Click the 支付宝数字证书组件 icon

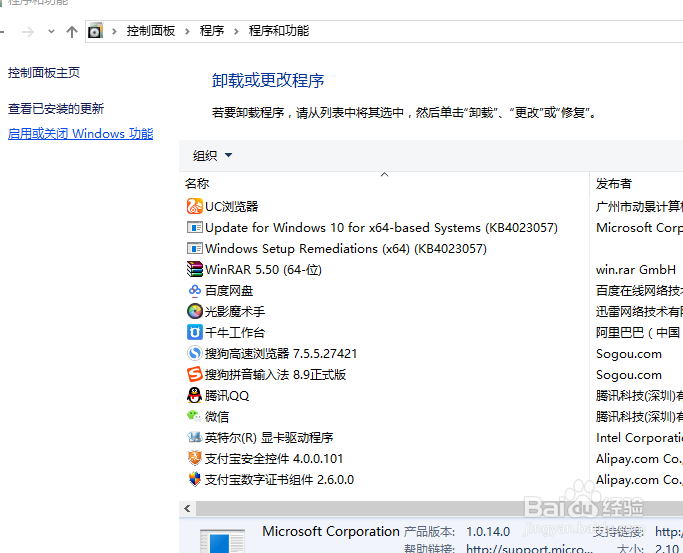pyautogui.click(x=195, y=479)
